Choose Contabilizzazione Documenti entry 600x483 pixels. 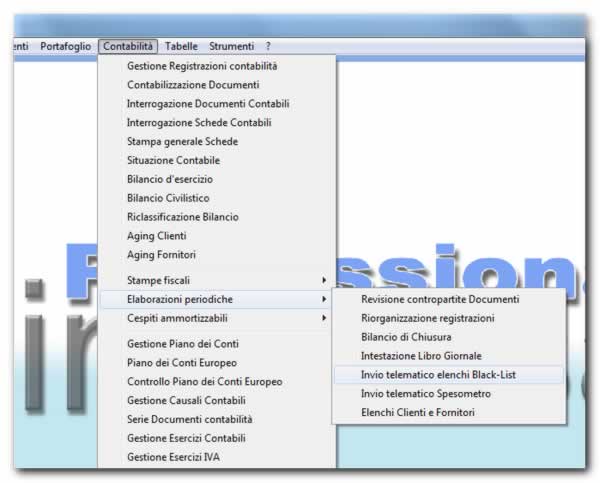click(193, 85)
